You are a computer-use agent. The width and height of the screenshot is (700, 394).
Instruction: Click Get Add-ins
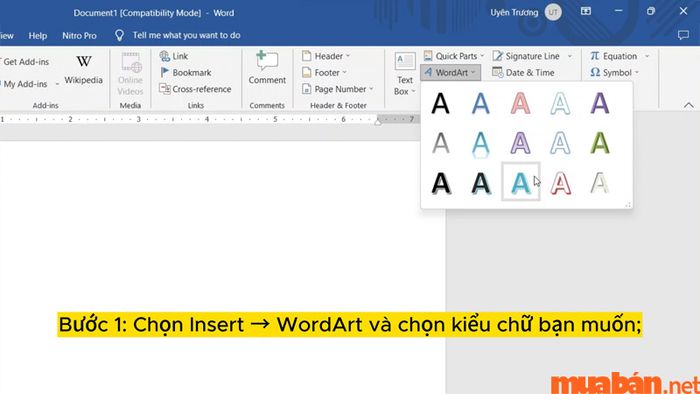pyautogui.click(x=25, y=62)
